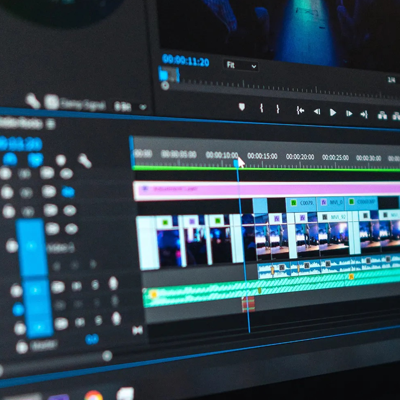Toggle Snap in the timeline header
The width and height of the screenshot is (400, 400).
click(10, 159)
